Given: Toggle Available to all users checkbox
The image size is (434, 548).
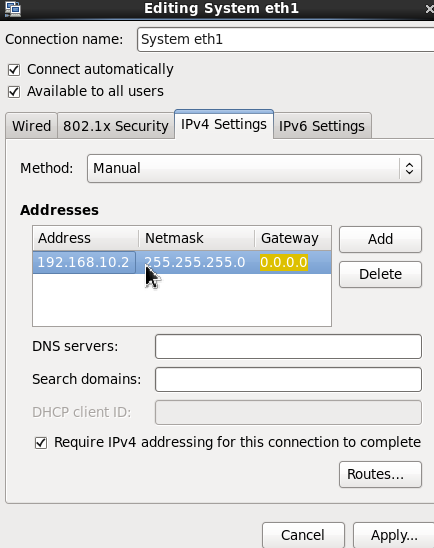Looking at the screenshot, I should coord(14,92).
